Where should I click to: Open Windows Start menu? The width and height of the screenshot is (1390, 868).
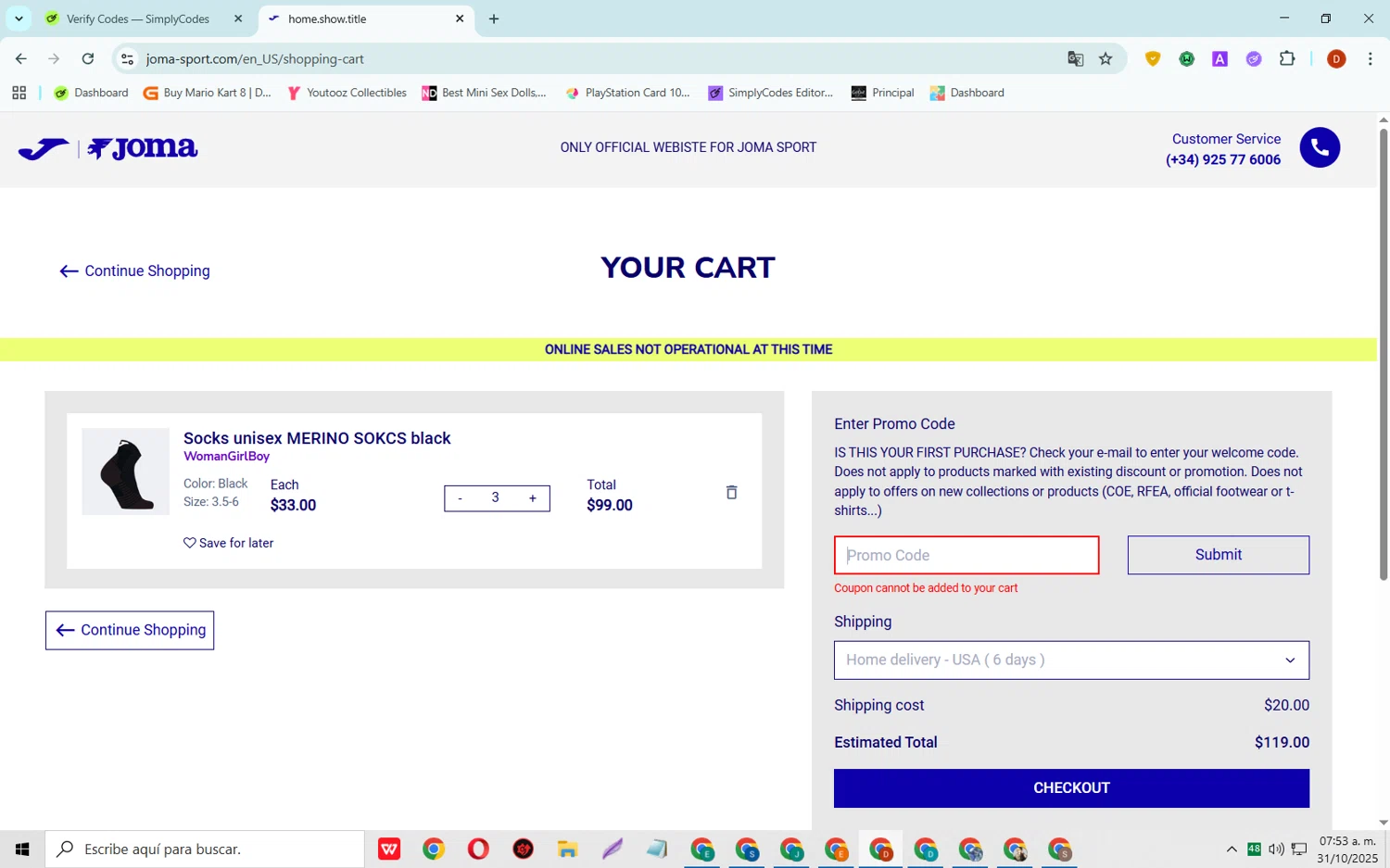(22, 849)
